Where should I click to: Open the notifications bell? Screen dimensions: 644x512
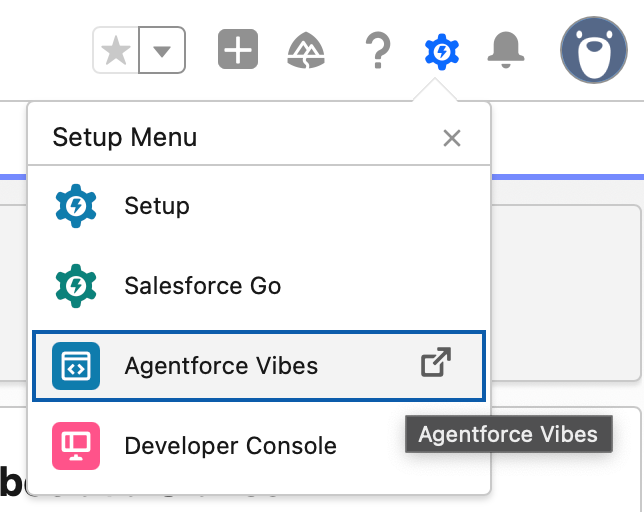point(506,50)
